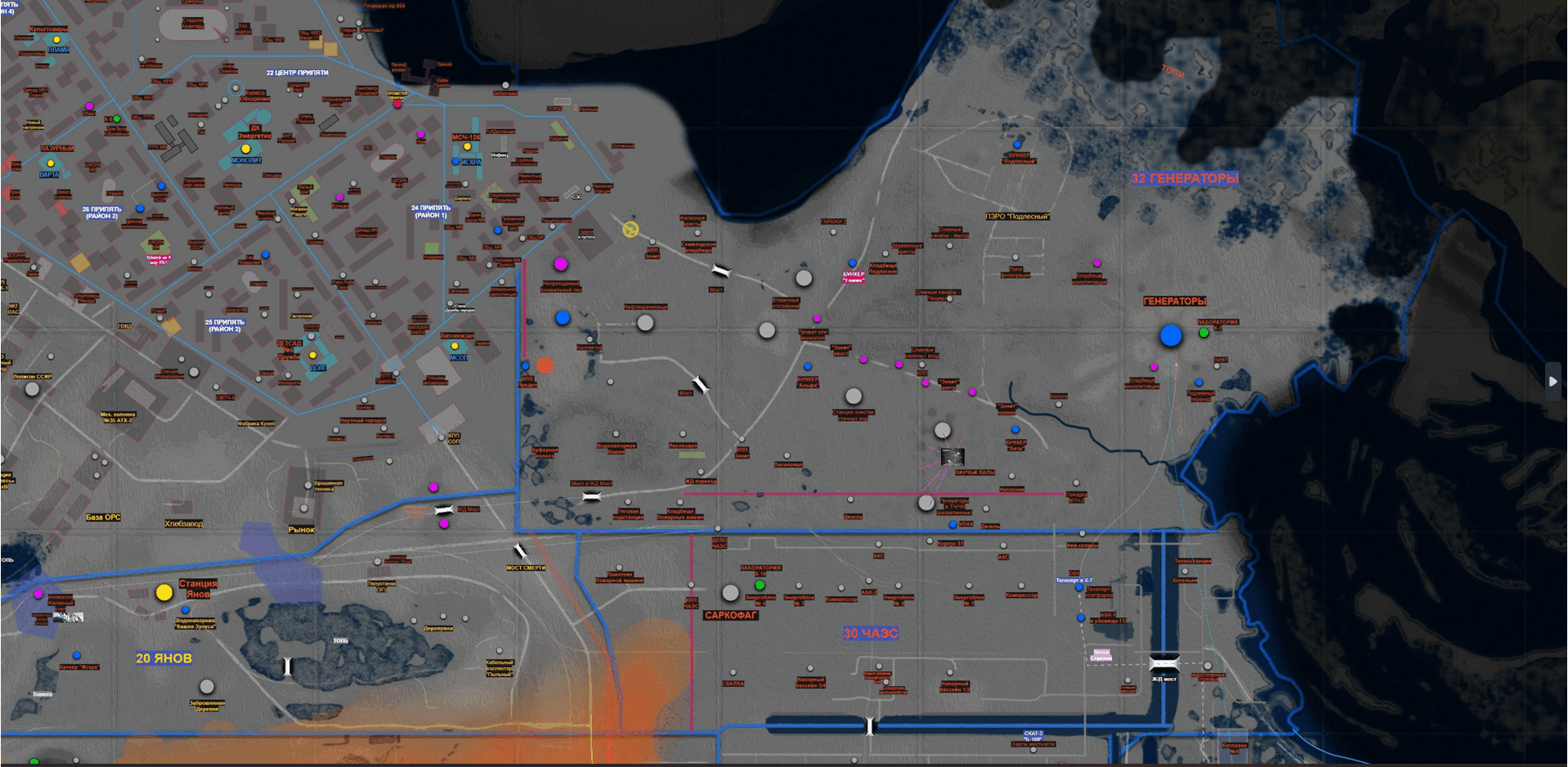Click the magenta Непроходимый Аномальный лес marker
The height and width of the screenshot is (767, 1568).
[x=561, y=264]
